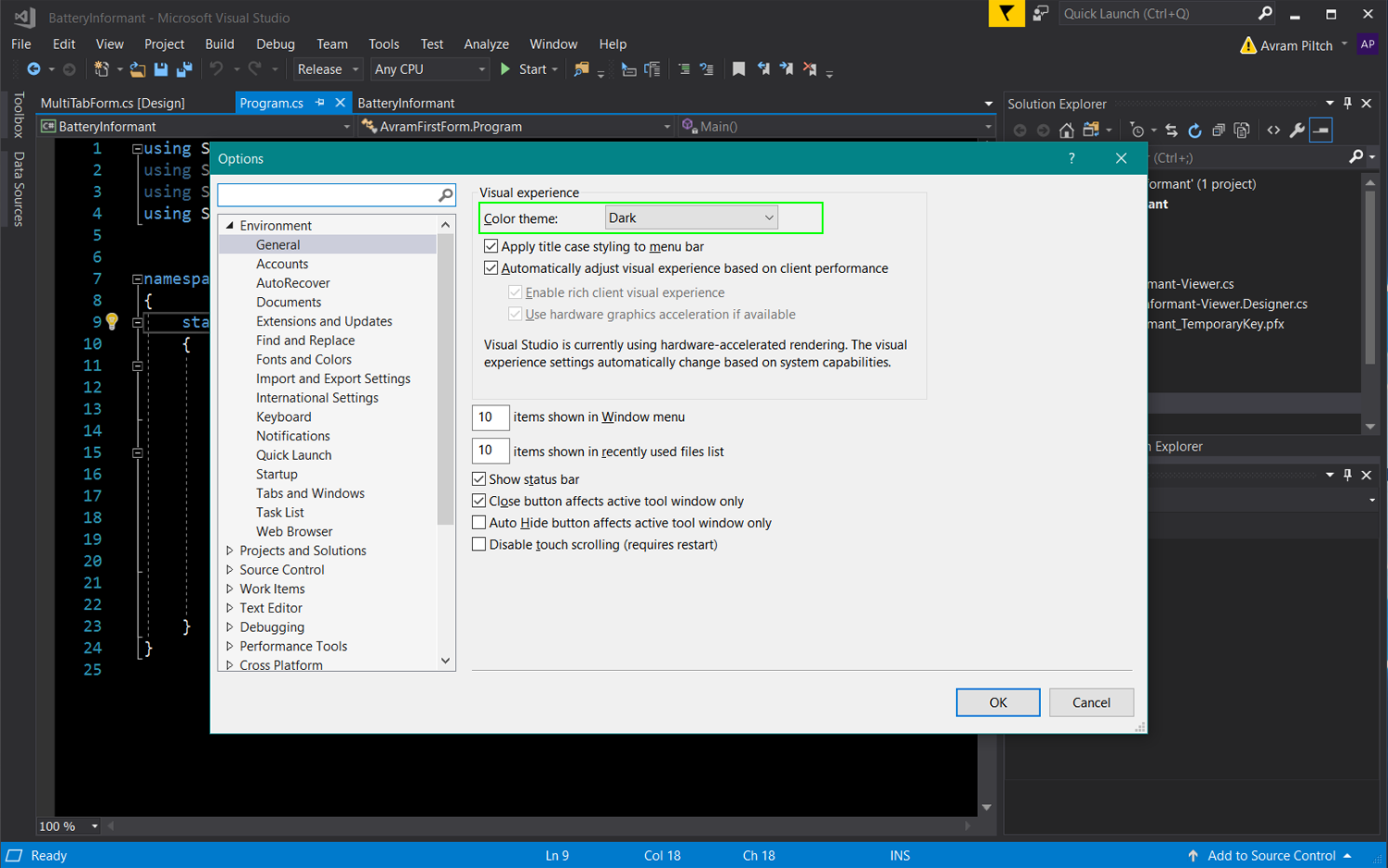Screen dimensions: 1388x868
Task: Click the lightbulb quick actions icon on line 9
Action: (x=112, y=322)
